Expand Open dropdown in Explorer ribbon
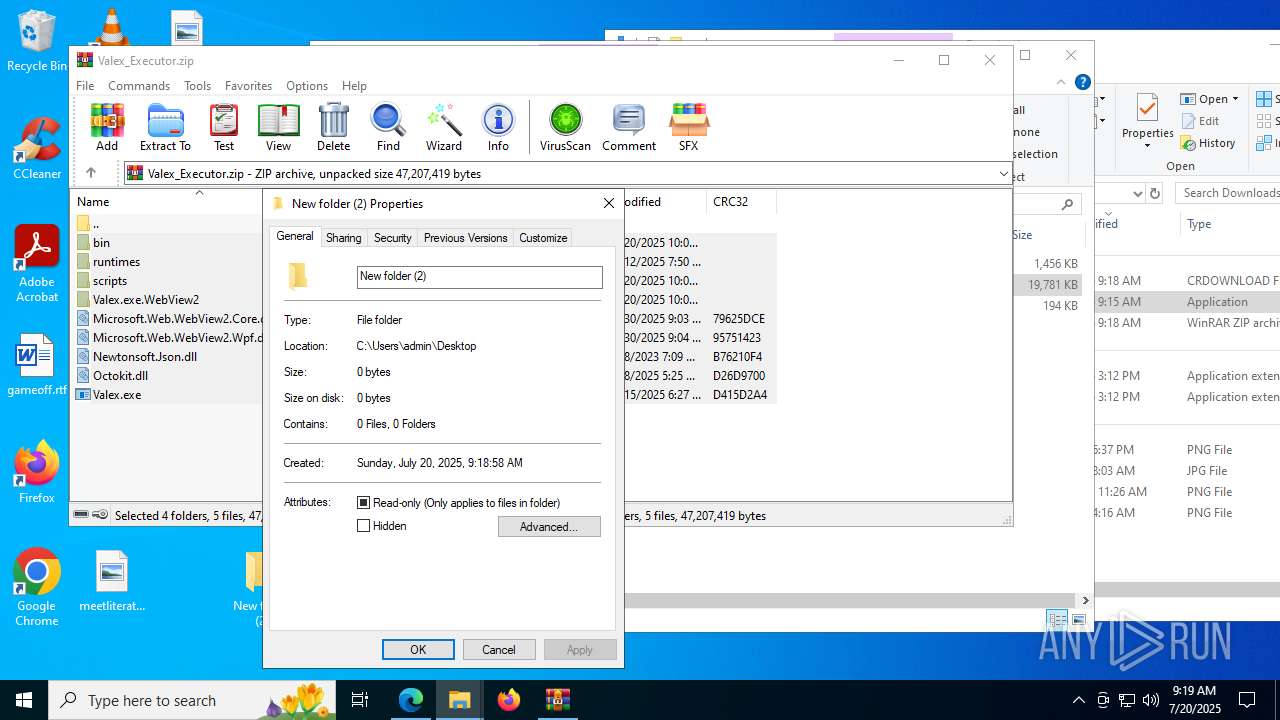The width and height of the screenshot is (1280, 720). tap(1235, 99)
